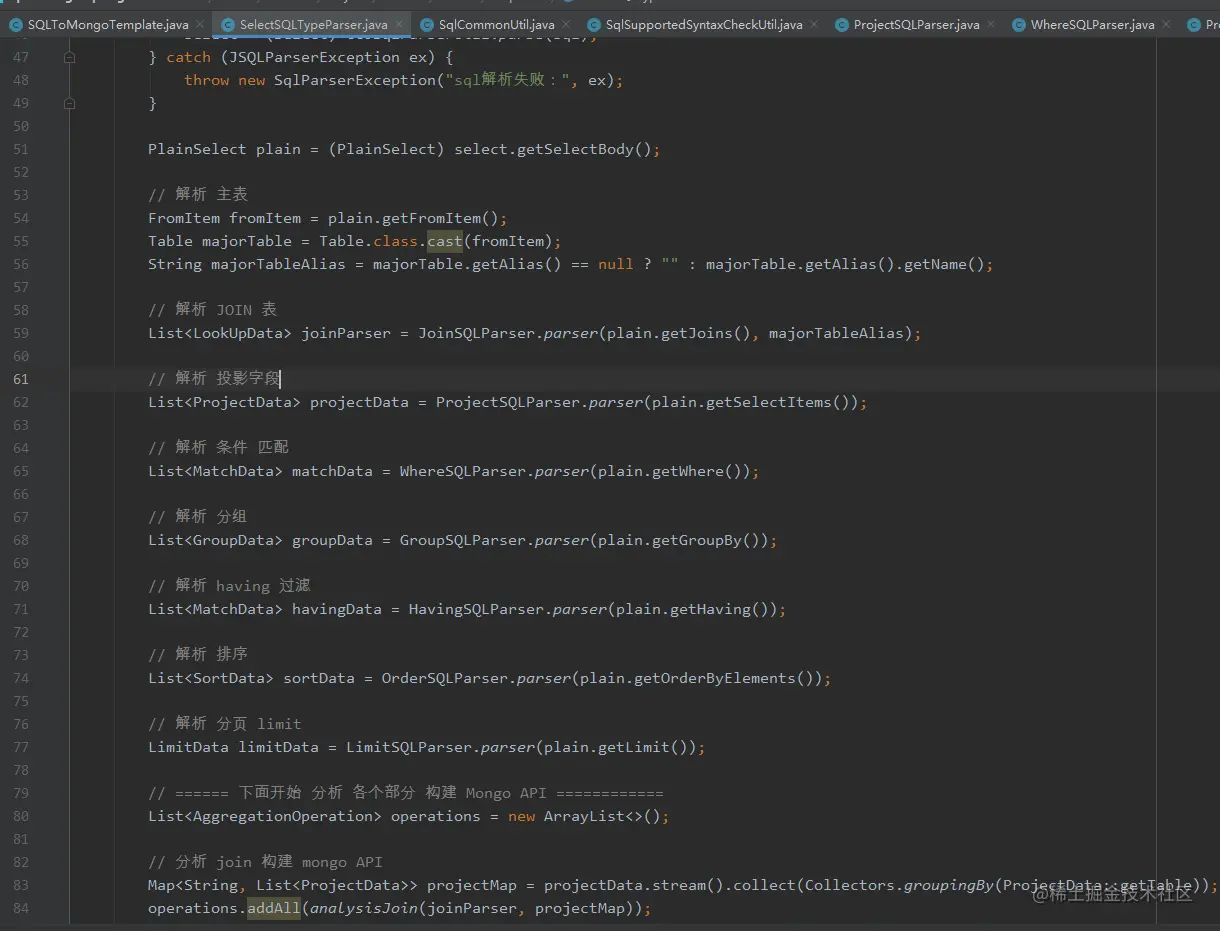Click getFromItem() on line 54
The image size is (1220, 931).
(439, 218)
